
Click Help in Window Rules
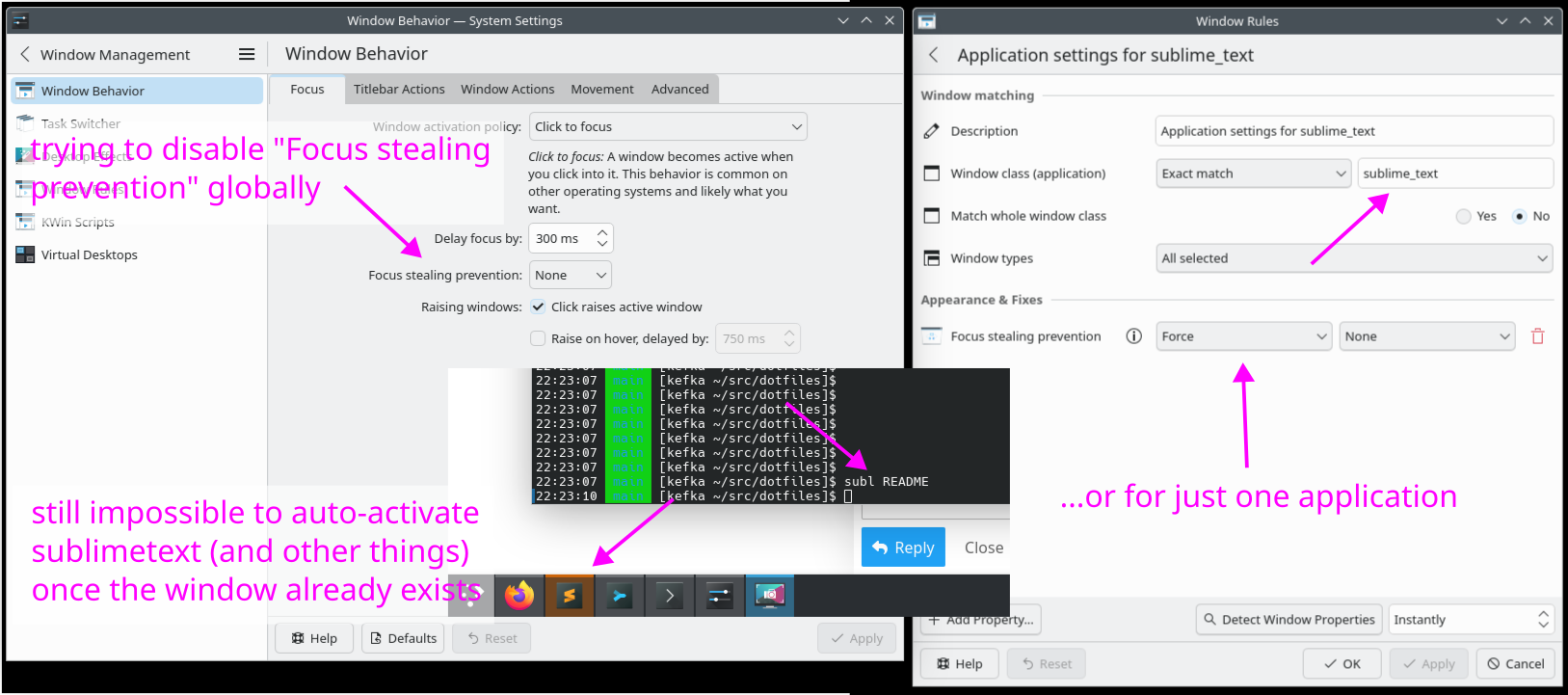point(960,663)
